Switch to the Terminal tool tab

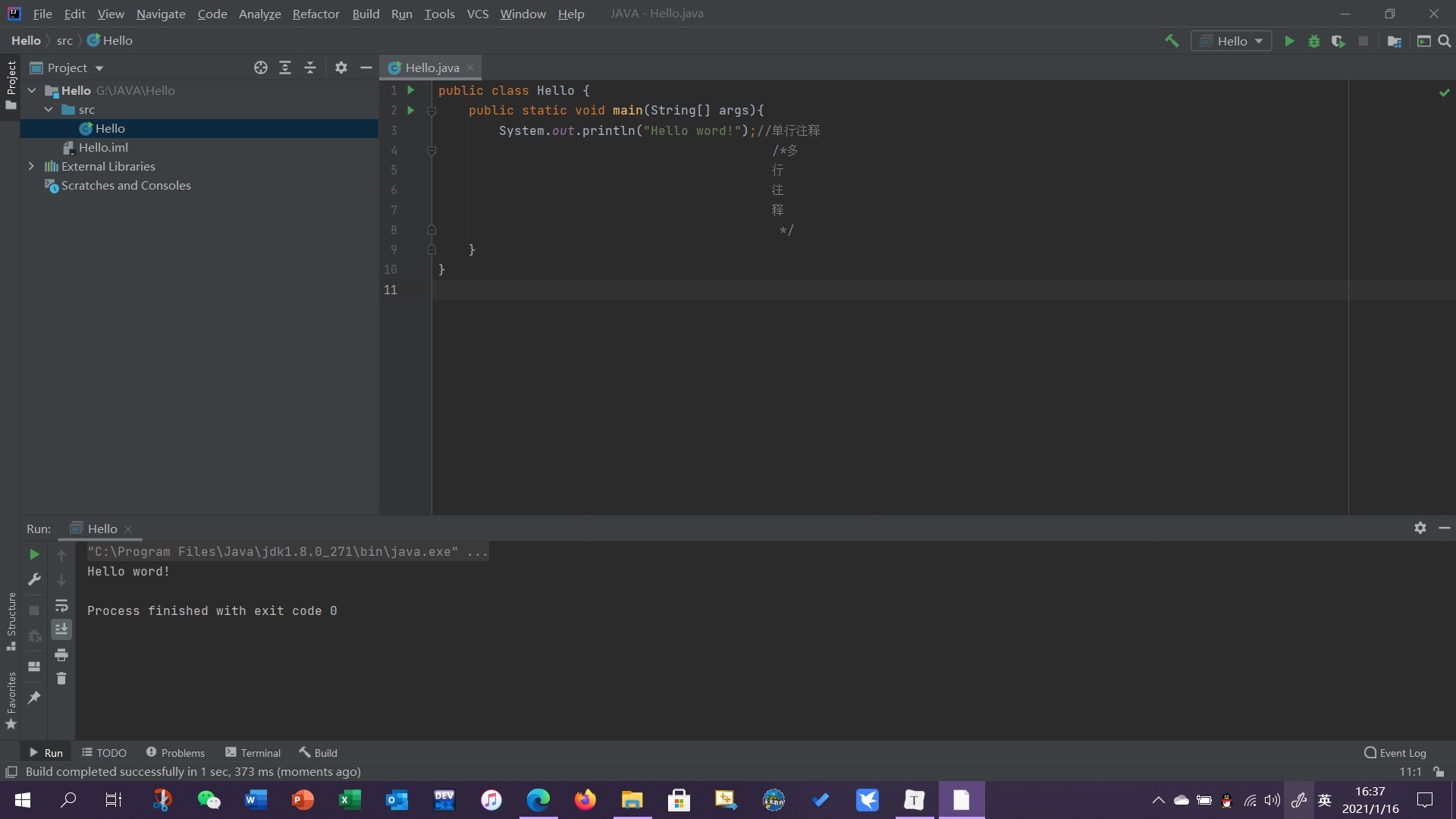(x=253, y=752)
